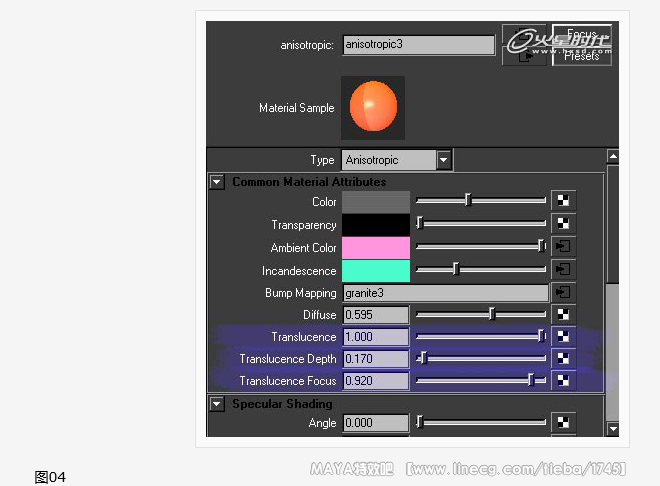Click the Color attribute map checker icon
660x486 pixels.
coord(564,202)
